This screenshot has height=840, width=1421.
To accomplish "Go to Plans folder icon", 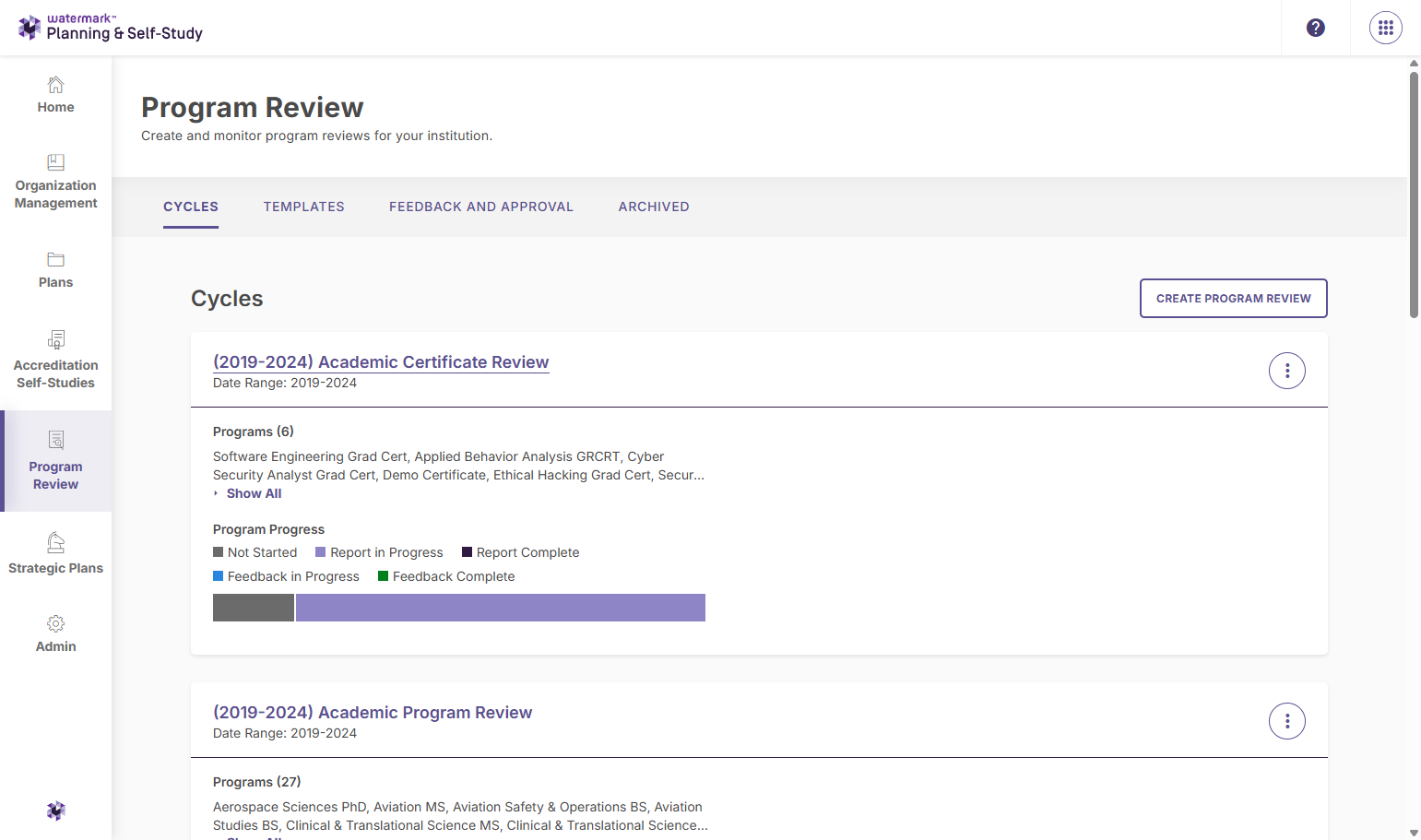I will pyautogui.click(x=55, y=259).
